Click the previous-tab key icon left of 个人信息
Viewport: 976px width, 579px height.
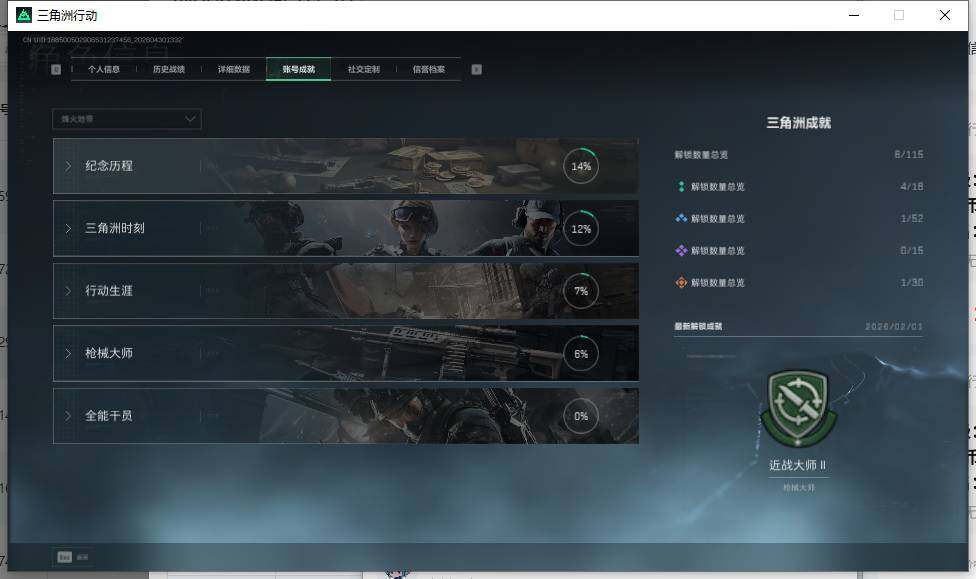tap(56, 69)
